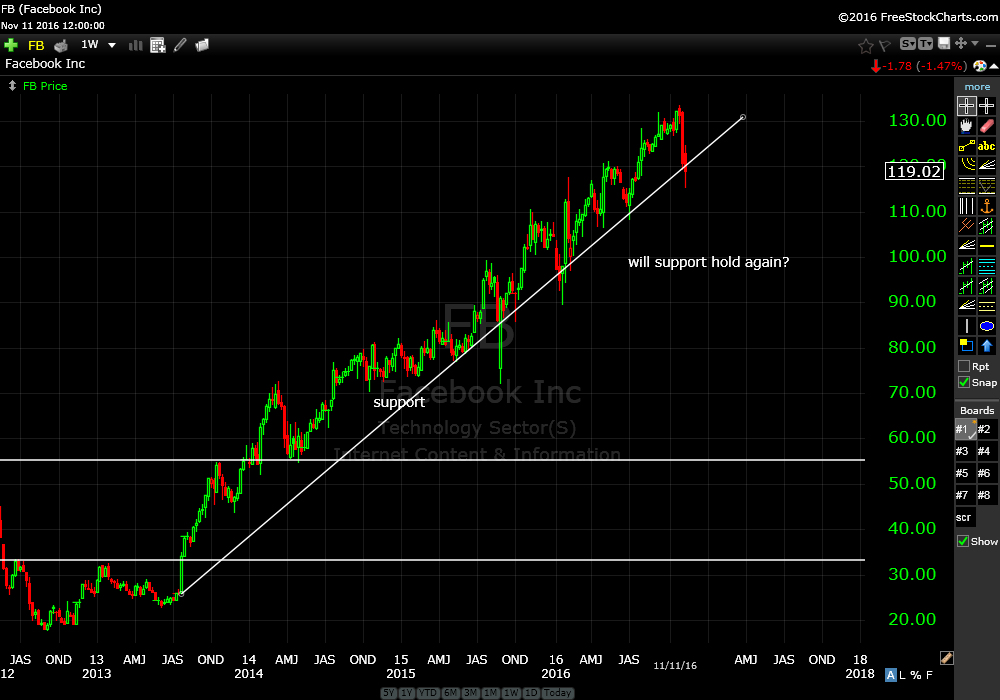Viewport: 1000px width, 700px height.
Task: Switch to board #5
Action: click(962, 473)
